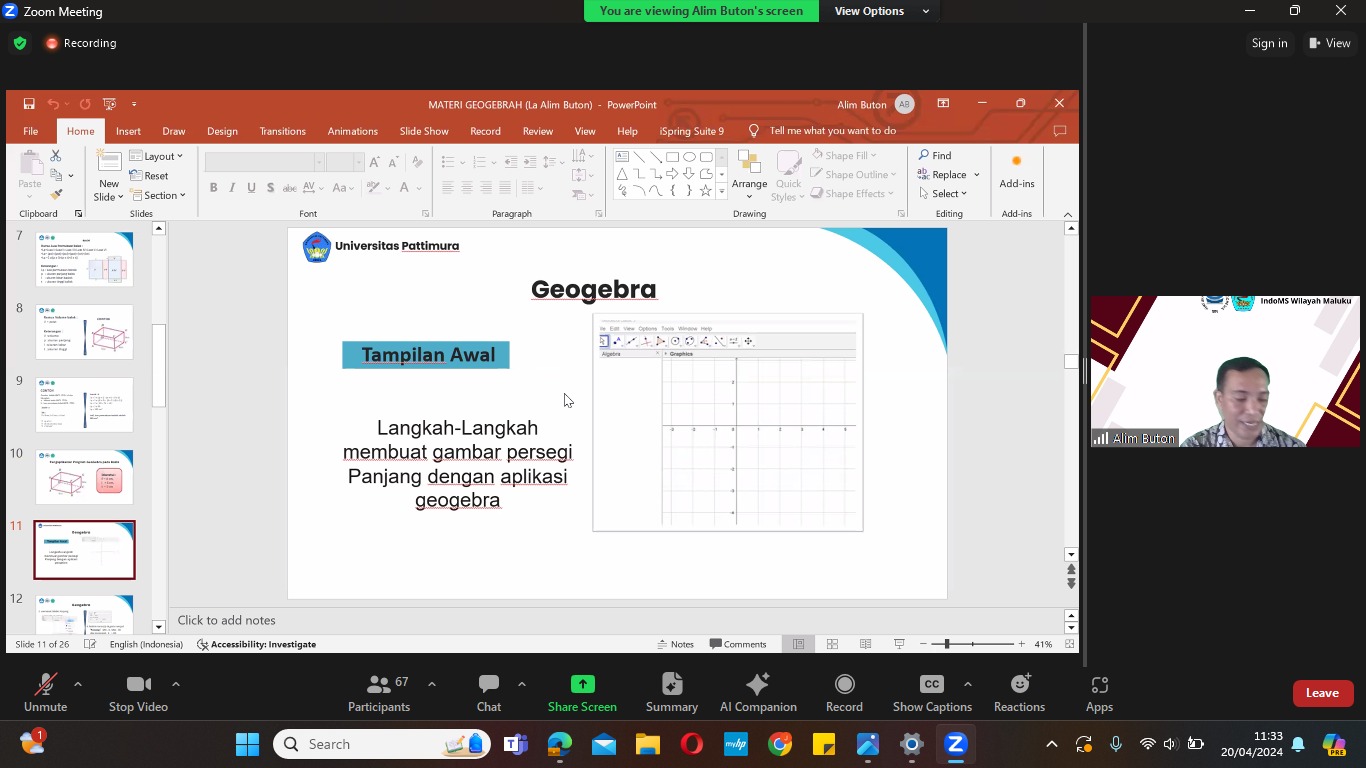Click the Replace button in Editing group
1366x768 pixels.
tap(949, 174)
